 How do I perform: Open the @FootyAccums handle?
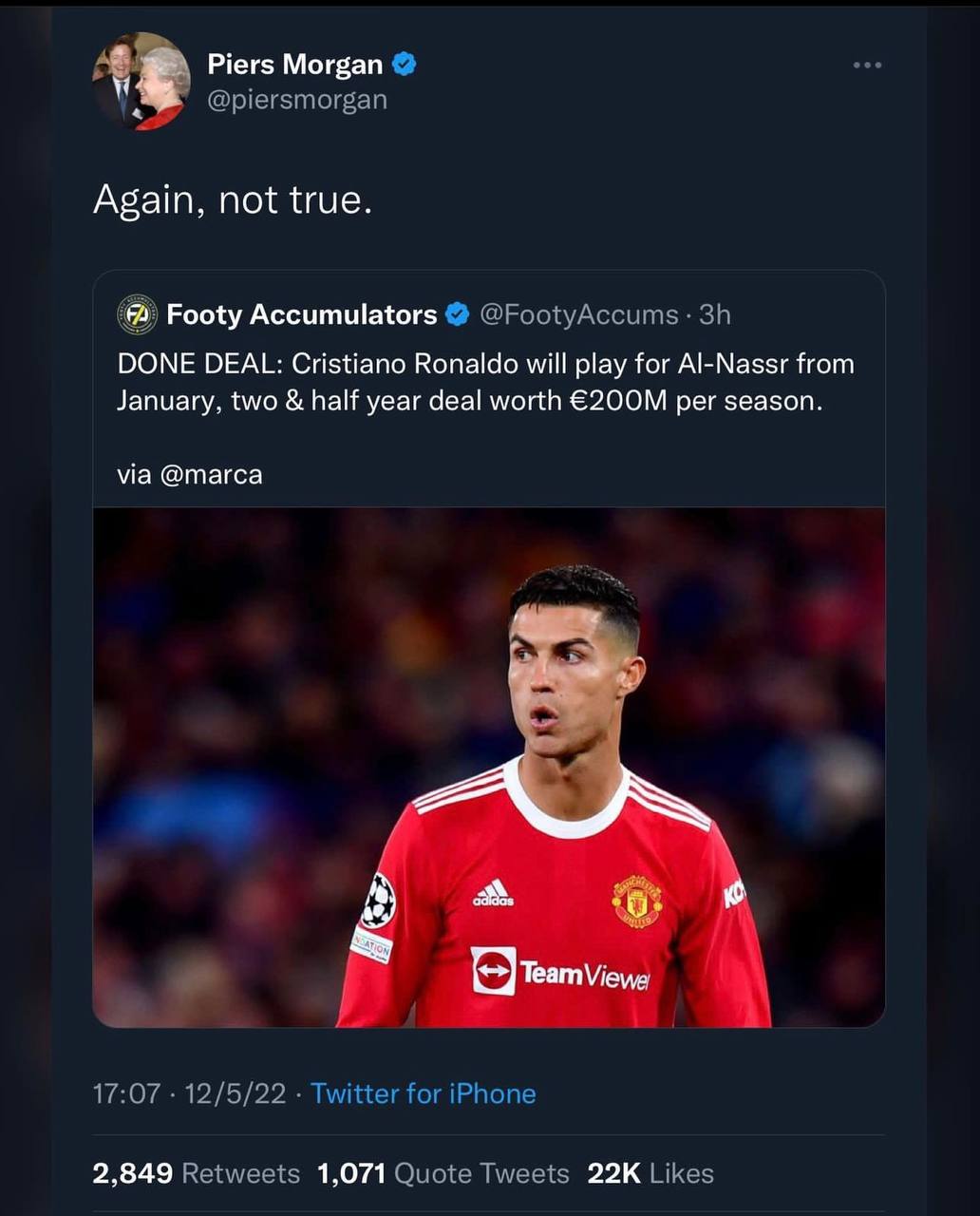click(x=579, y=314)
